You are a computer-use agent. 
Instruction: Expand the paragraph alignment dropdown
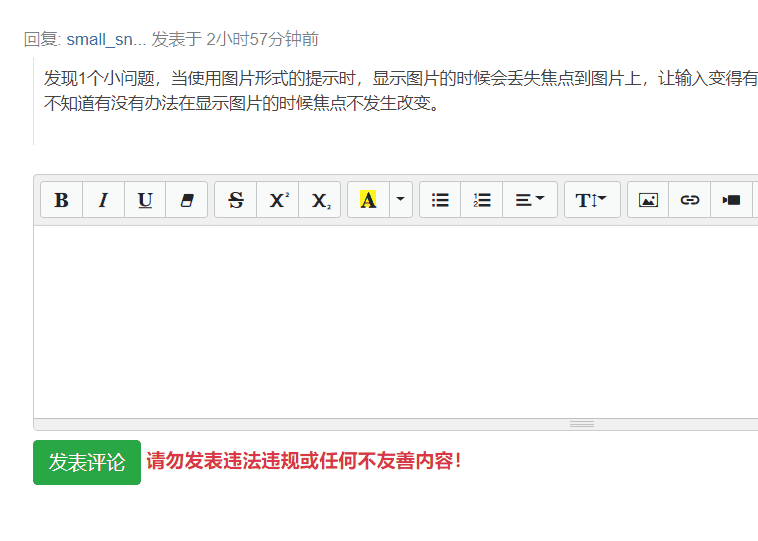530,200
